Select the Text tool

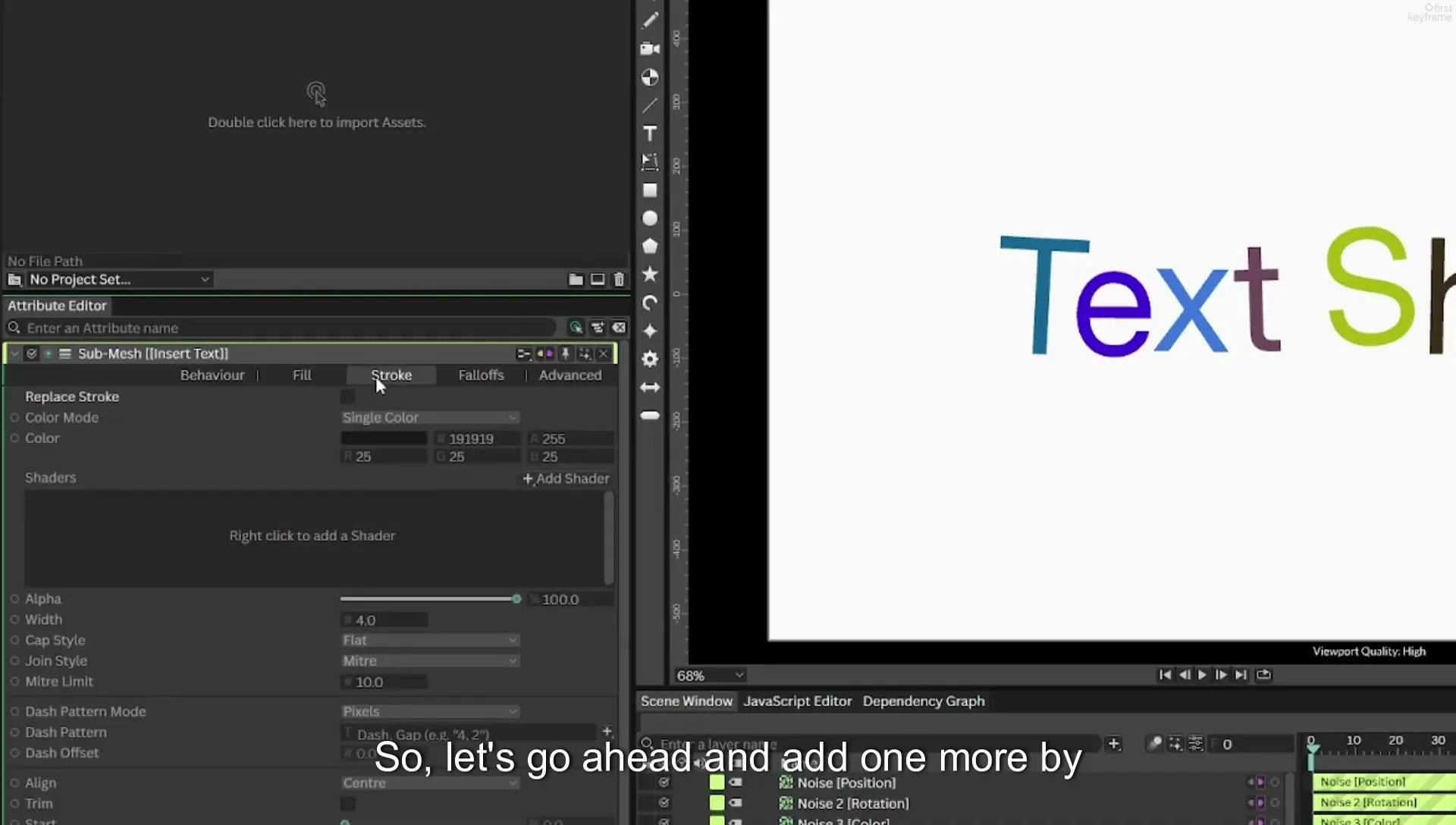coord(650,133)
